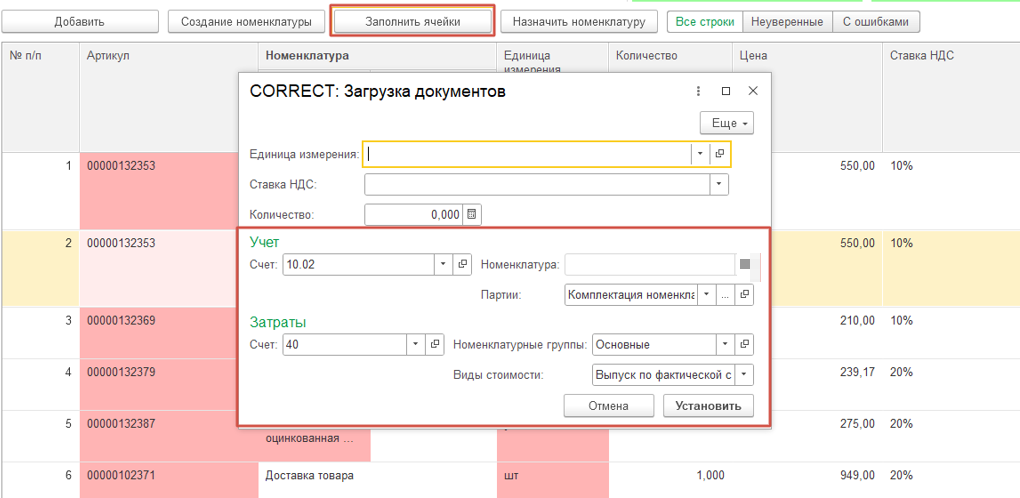The height and width of the screenshot is (498, 1020).
Task: Expand the Учет Счет 10.02 dropdown
Action: pos(443,265)
